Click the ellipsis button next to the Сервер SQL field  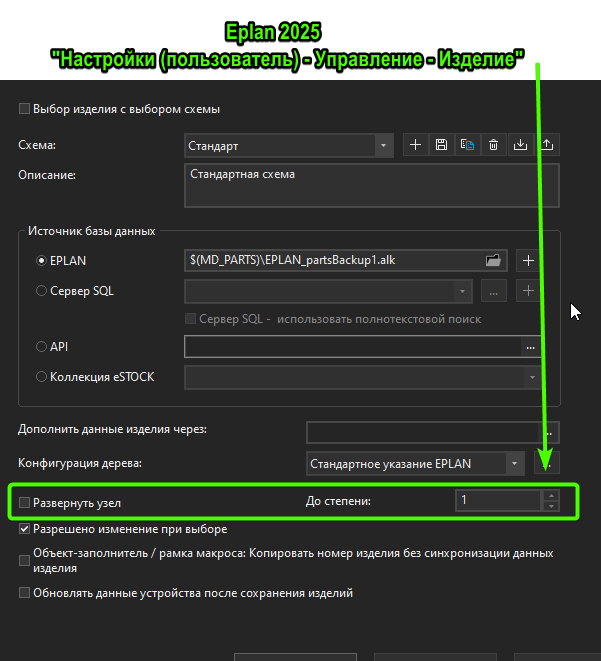pos(494,291)
